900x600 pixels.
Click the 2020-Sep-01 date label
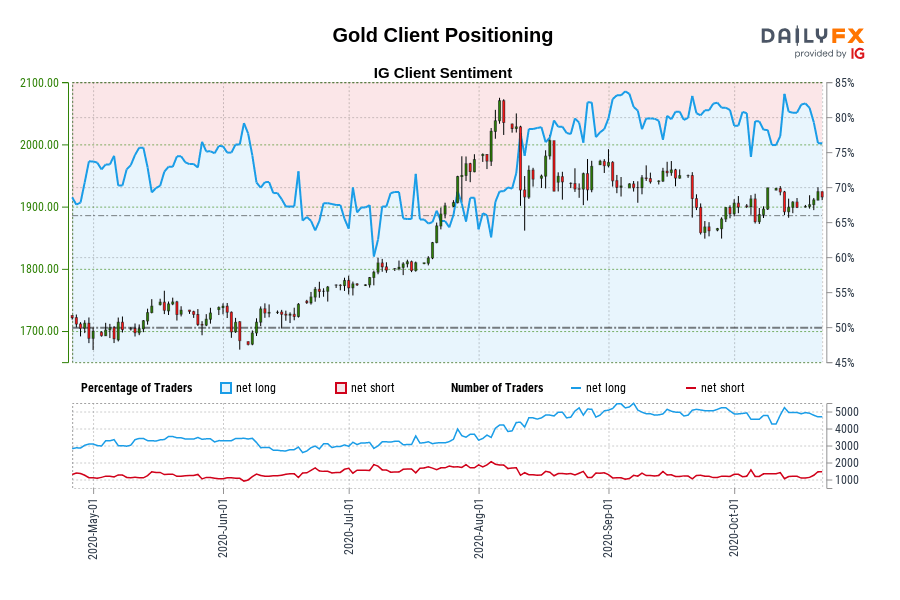608,528
